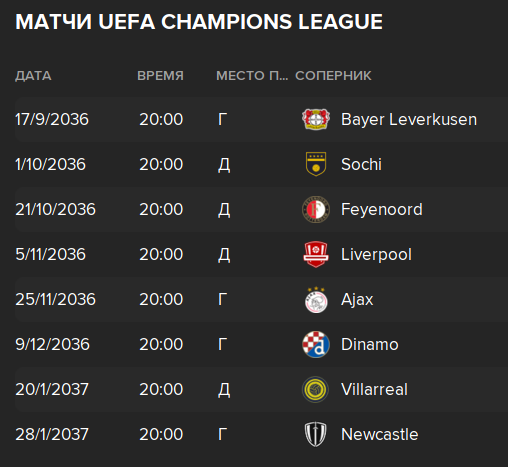Select the Liverpool club badge
This screenshot has height=467, width=508.
[x=316, y=254]
